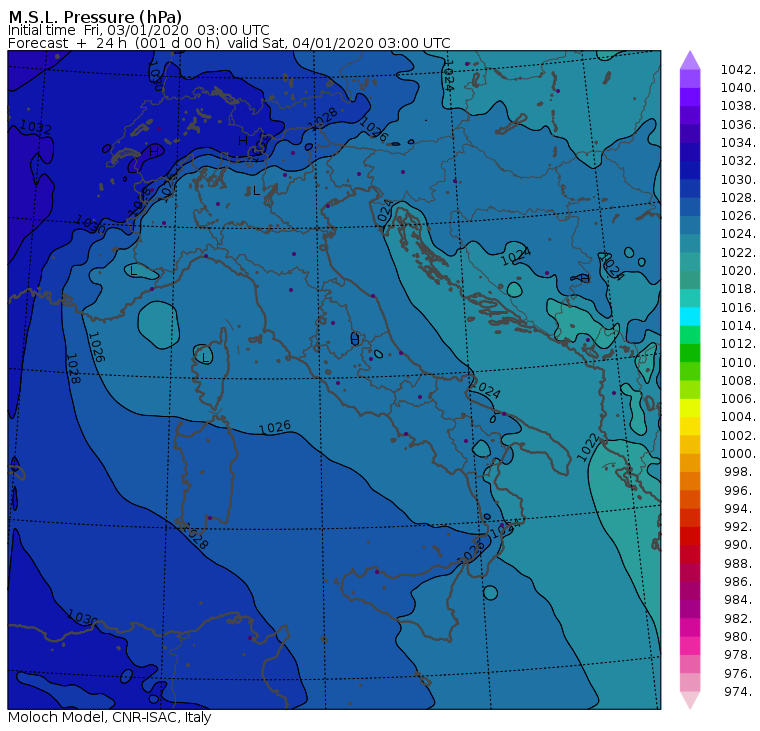The width and height of the screenshot is (760, 731).
Task: Click the 1032 isobar label on the map
Action: tap(36, 128)
